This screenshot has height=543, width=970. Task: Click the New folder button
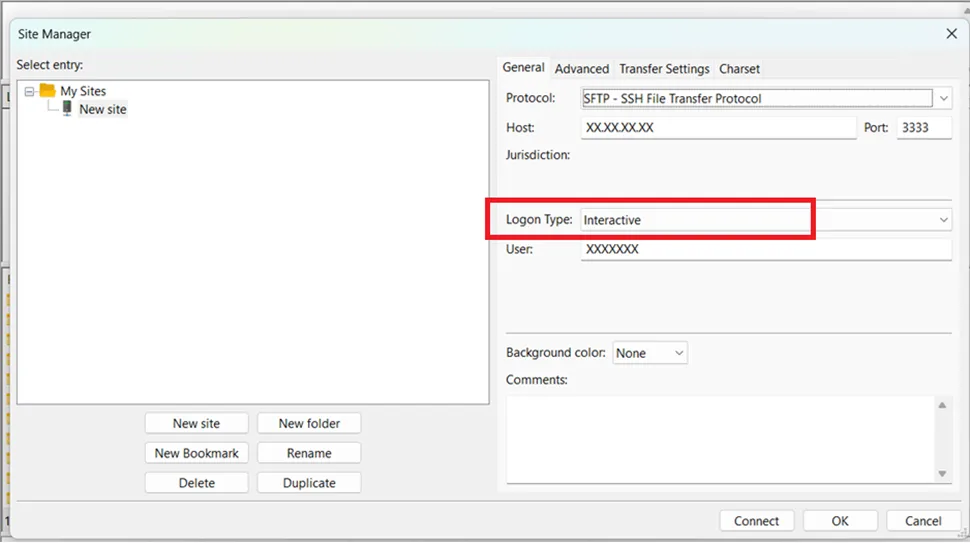point(309,424)
